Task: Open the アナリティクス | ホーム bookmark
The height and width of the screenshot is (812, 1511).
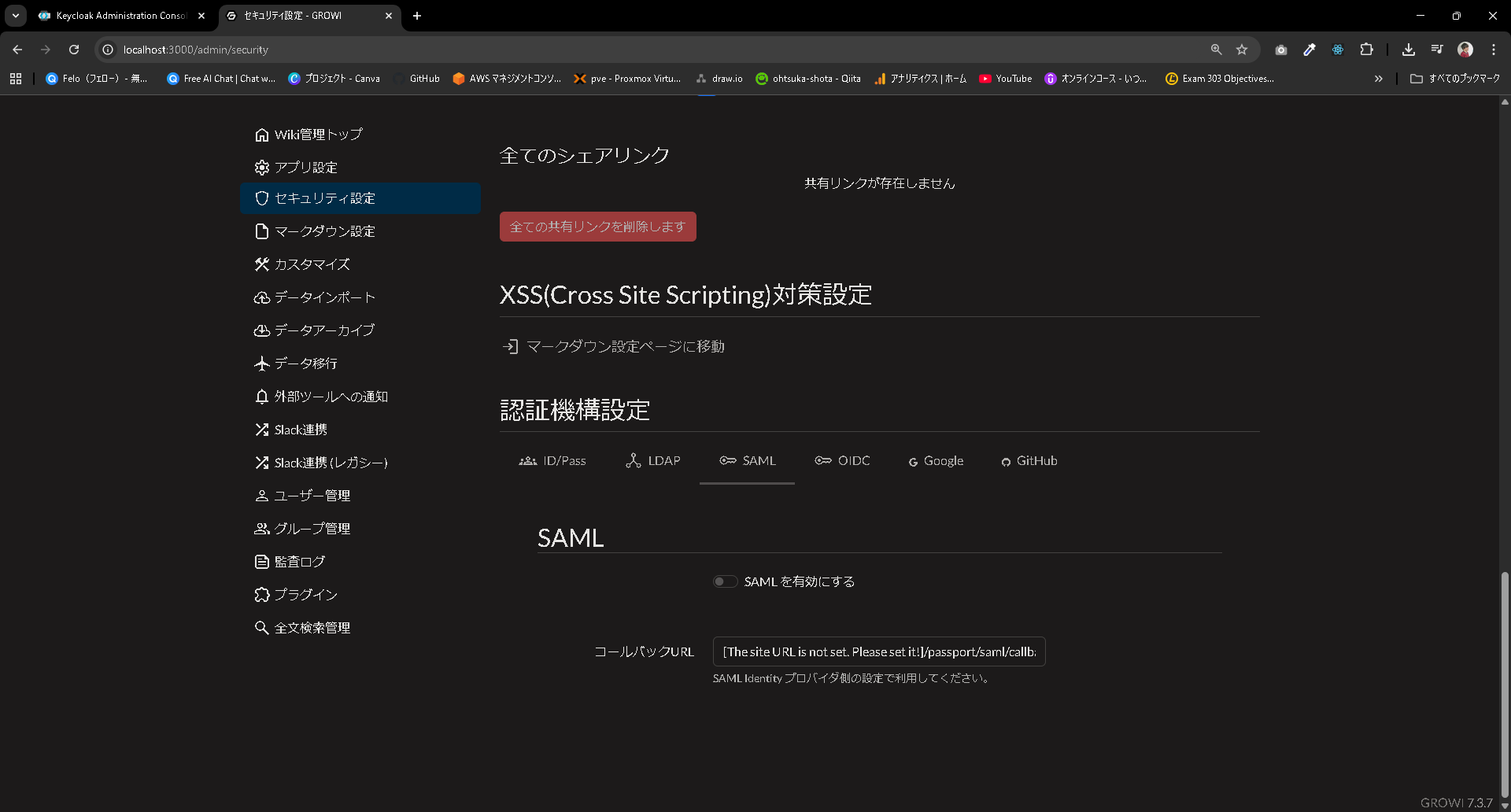Action: pyautogui.click(x=920, y=79)
